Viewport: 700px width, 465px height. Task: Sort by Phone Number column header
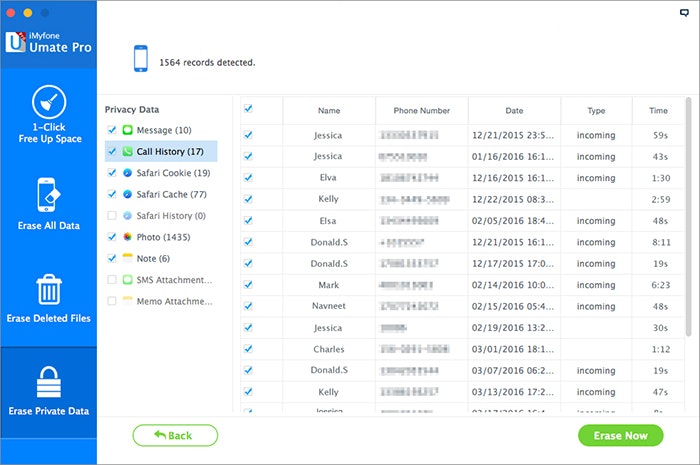(422, 111)
